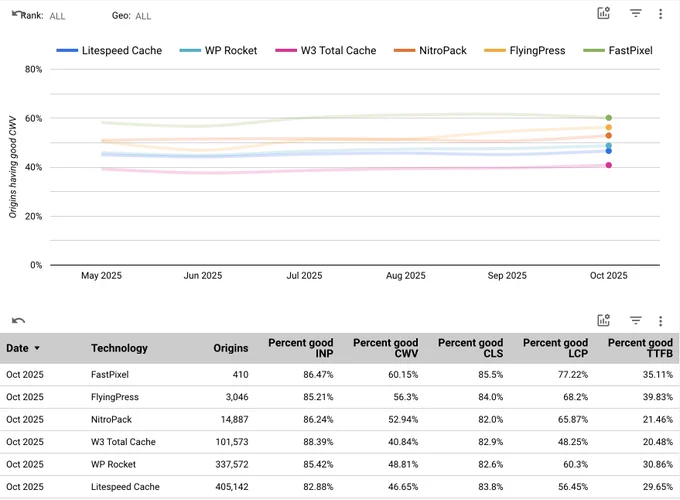680x500 pixels.
Task: Sort by the Origins column header
Action: click(231, 348)
